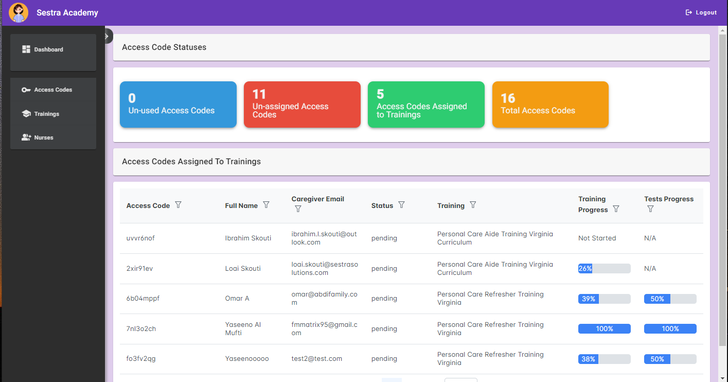728x382 pixels.
Task: Select the name Omar A
Action: tap(237, 298)
